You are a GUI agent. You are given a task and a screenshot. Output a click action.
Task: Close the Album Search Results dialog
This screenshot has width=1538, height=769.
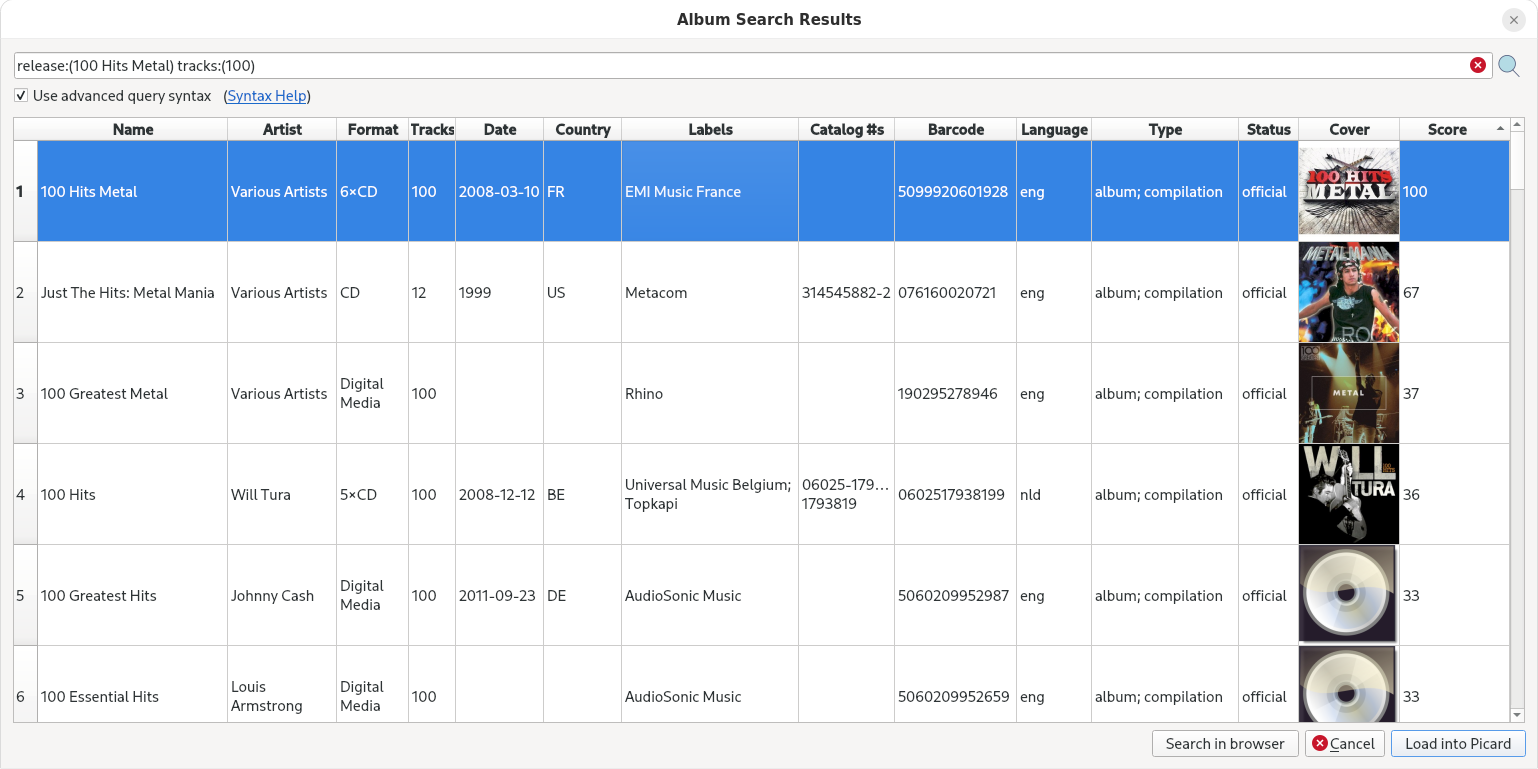click(x=1514, y=20)
